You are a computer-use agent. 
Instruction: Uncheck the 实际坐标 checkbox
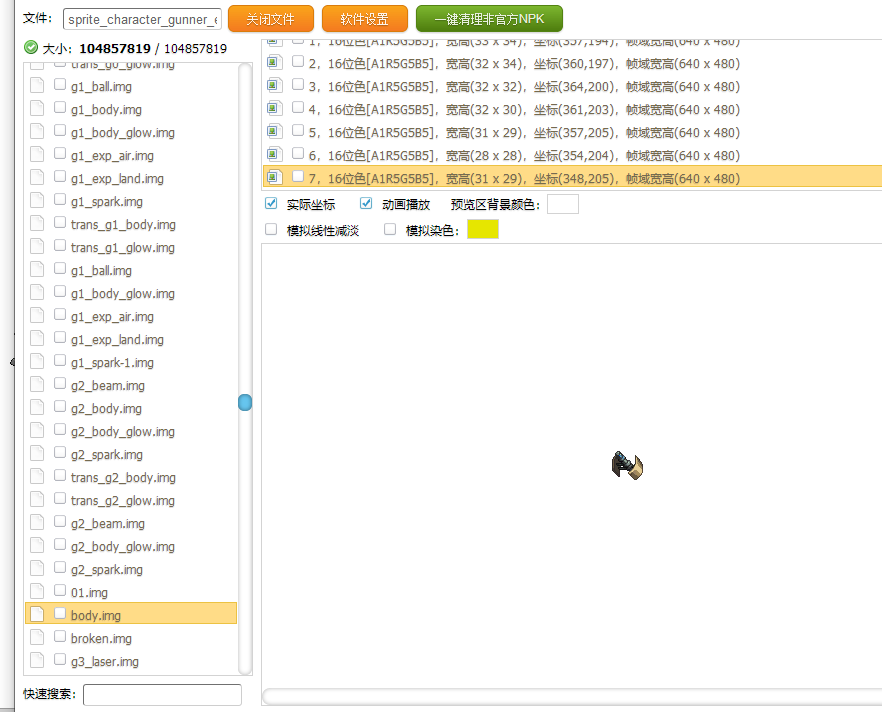click(271, 204)
